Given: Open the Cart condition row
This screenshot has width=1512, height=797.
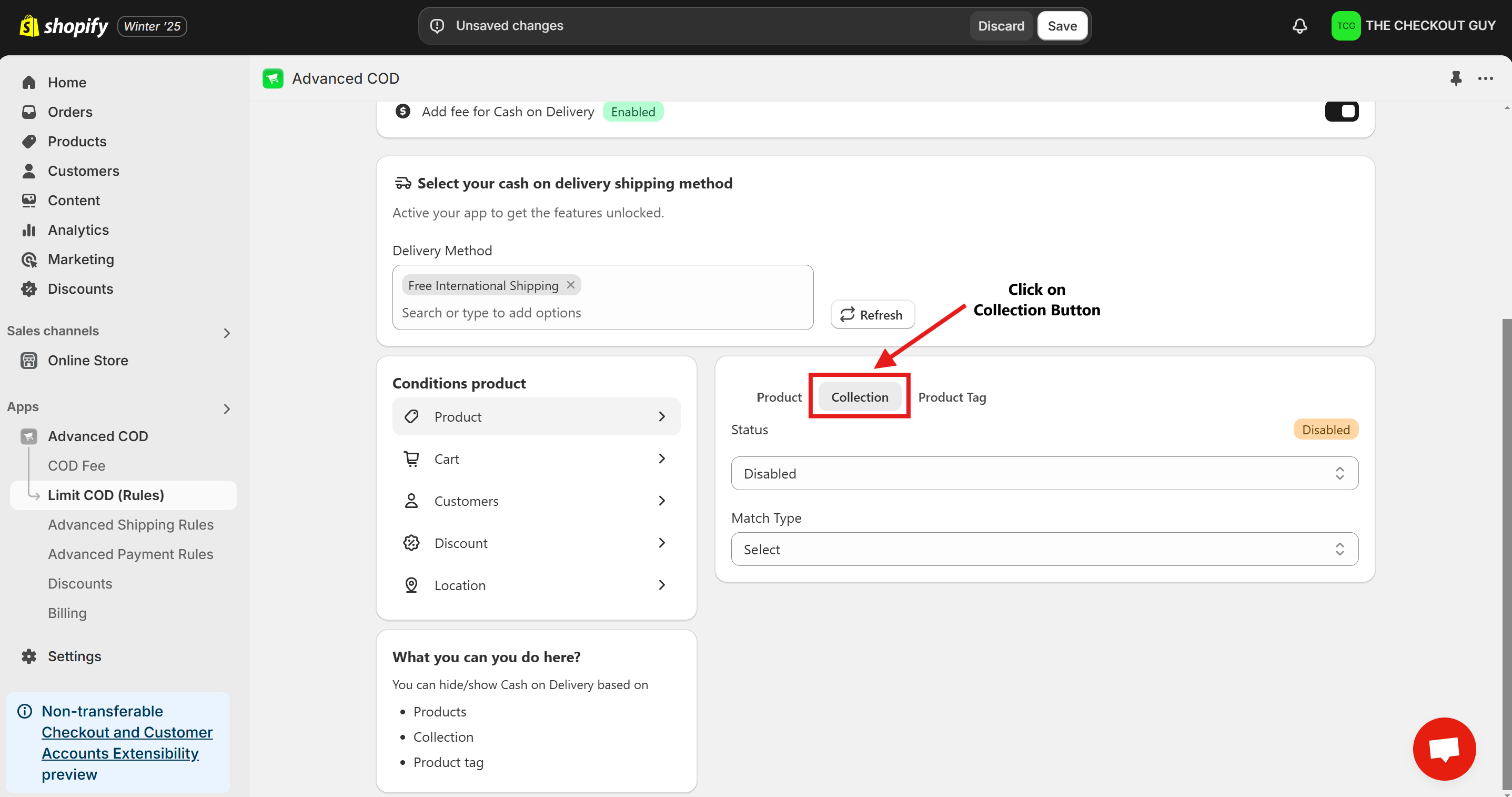Looking at the screenshot, I should [536, 459].
